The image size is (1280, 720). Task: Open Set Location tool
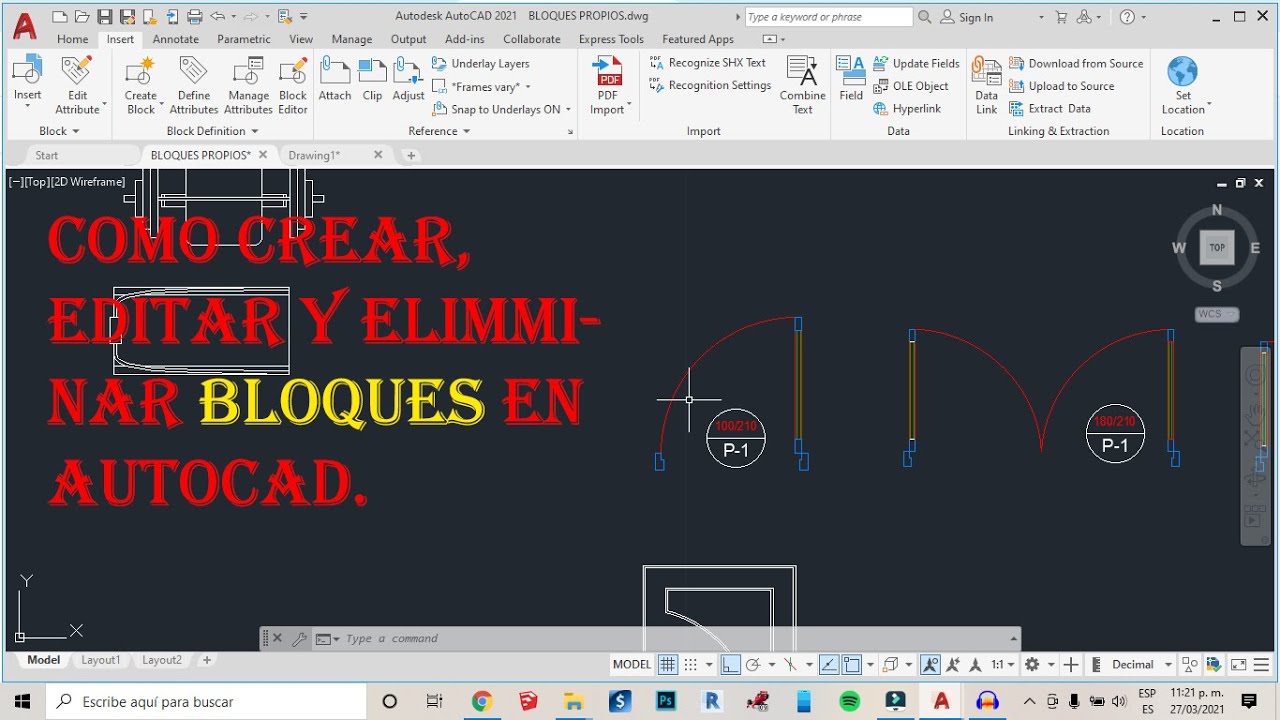[x=1183, y=85]
